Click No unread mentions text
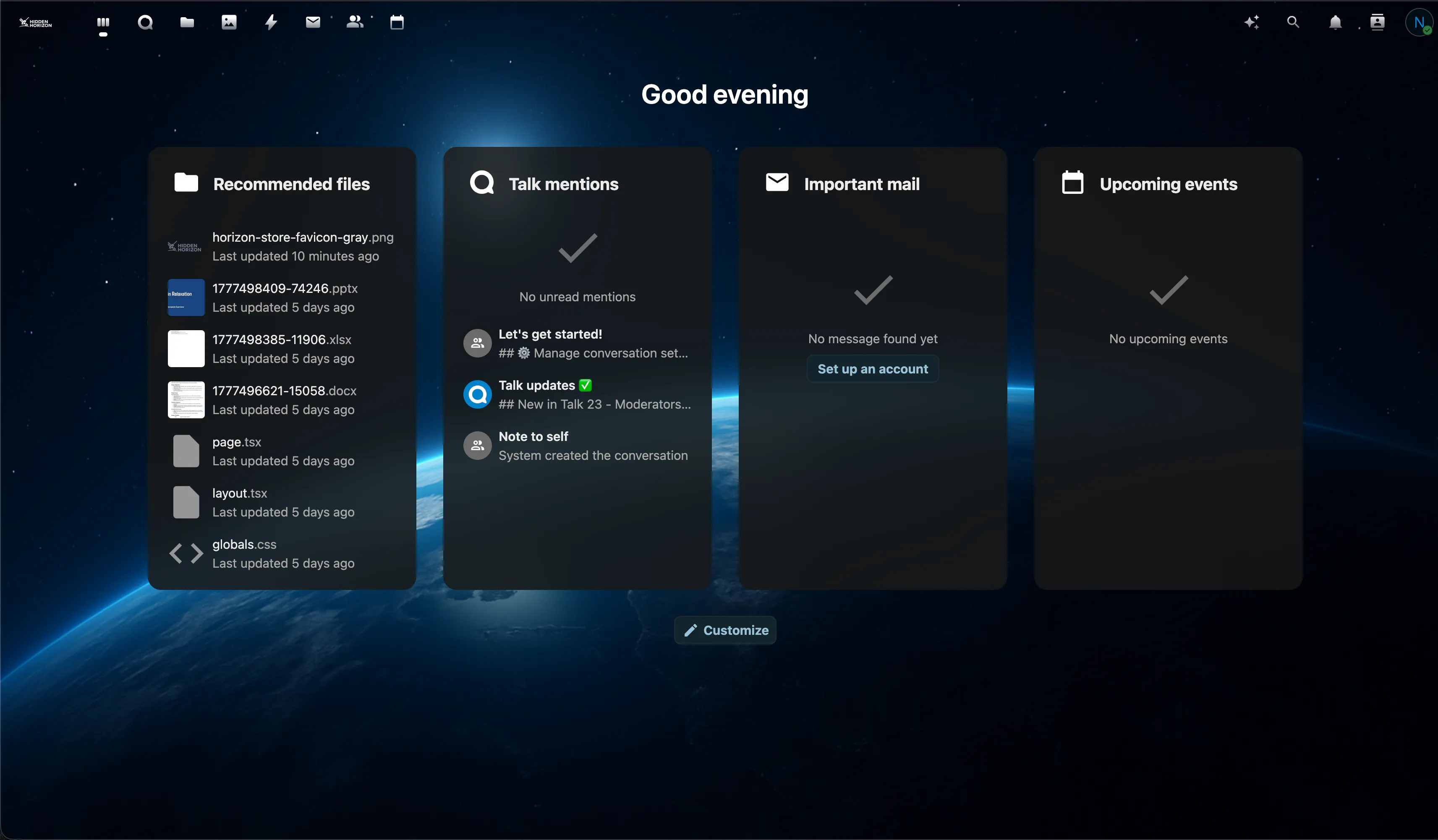1438x840 pixels. point(578,297)
